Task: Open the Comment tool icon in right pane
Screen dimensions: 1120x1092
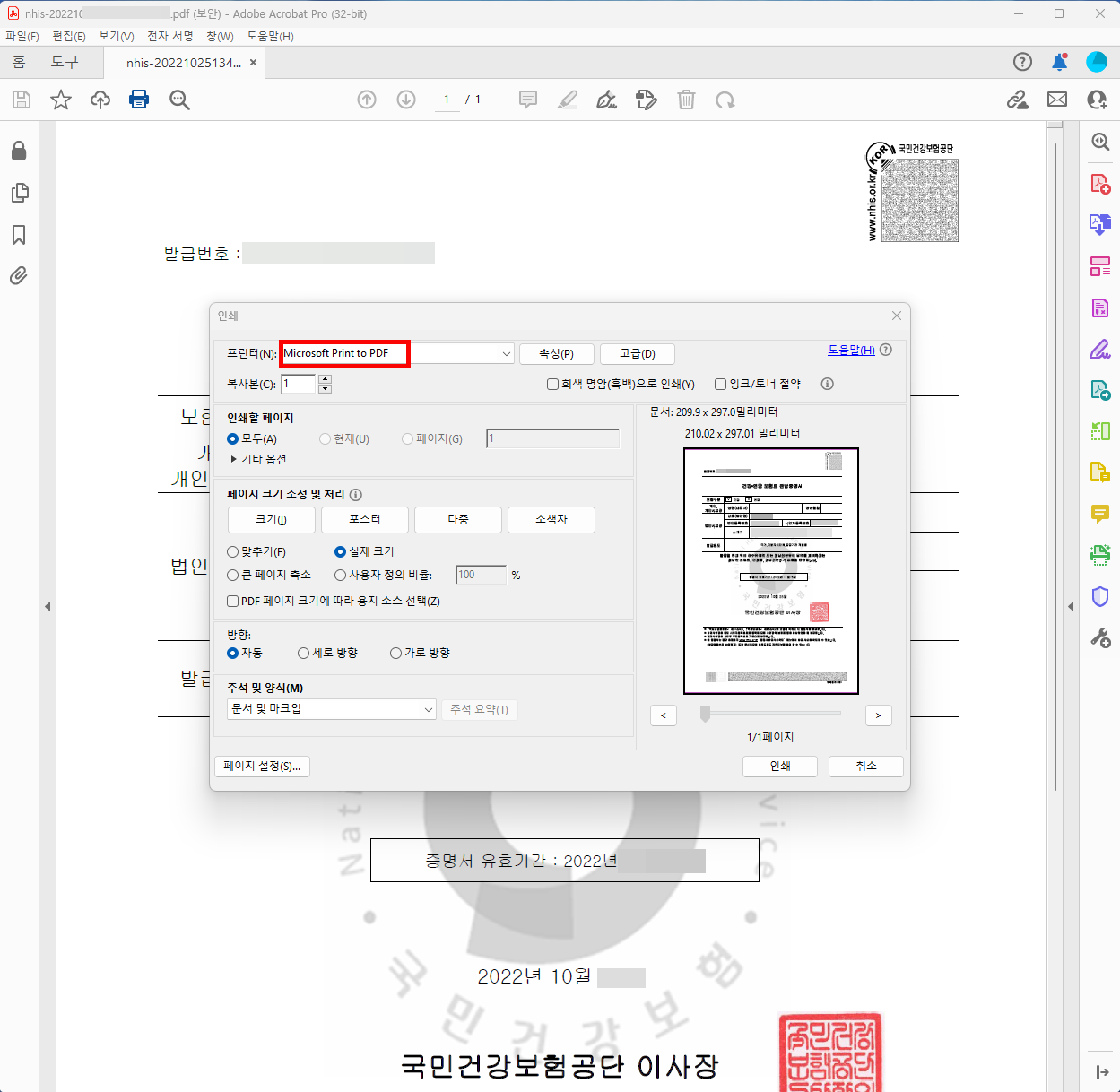Action: click(x=1100, y=514)
